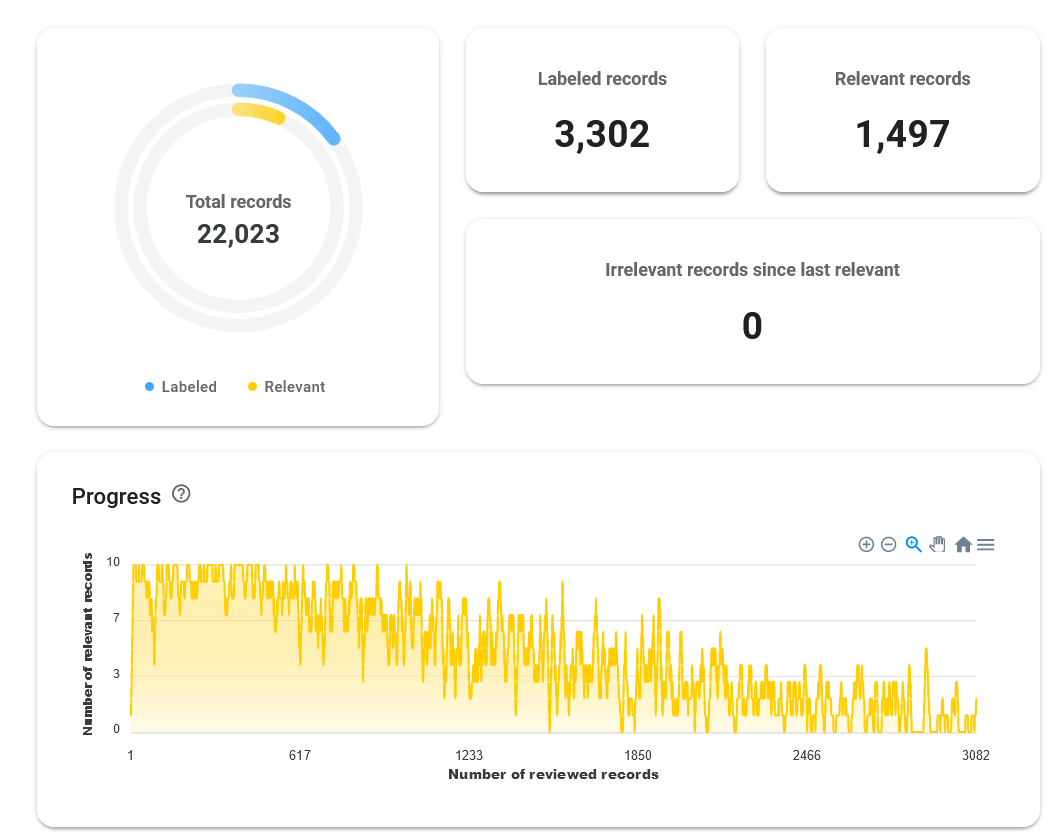Image resolution: width=1049 pixels, height=835 pixels.
Task: Open the chart hamburger menu
Action: pos(985,545)
